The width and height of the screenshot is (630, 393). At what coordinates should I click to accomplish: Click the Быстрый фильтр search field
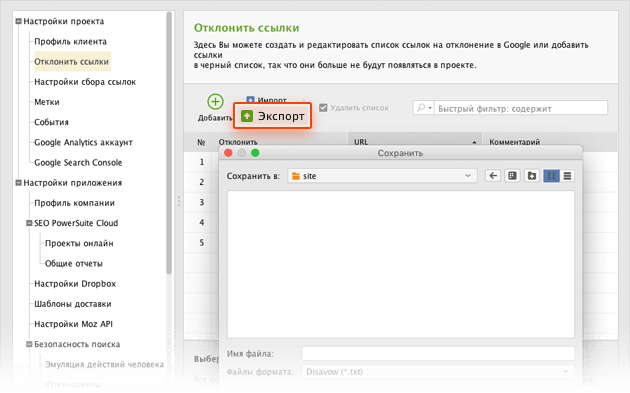click(x=521, y=108)
